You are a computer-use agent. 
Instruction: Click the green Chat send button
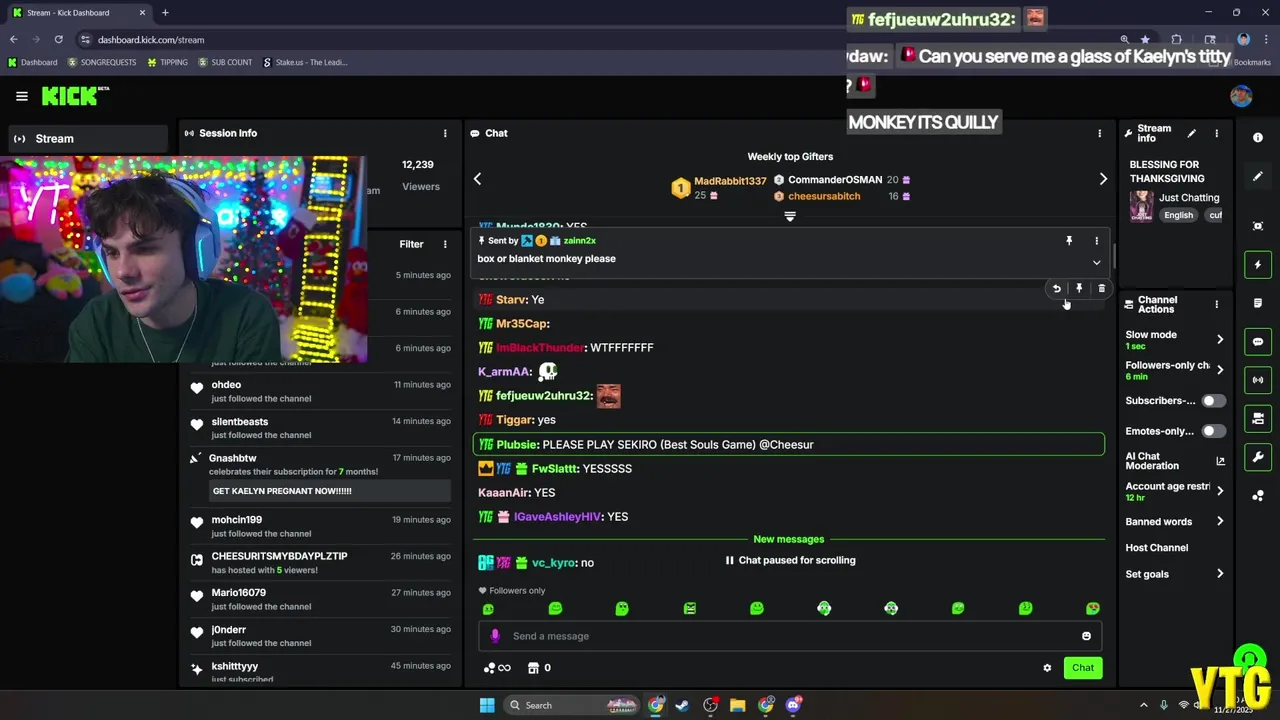point(1083,668)
